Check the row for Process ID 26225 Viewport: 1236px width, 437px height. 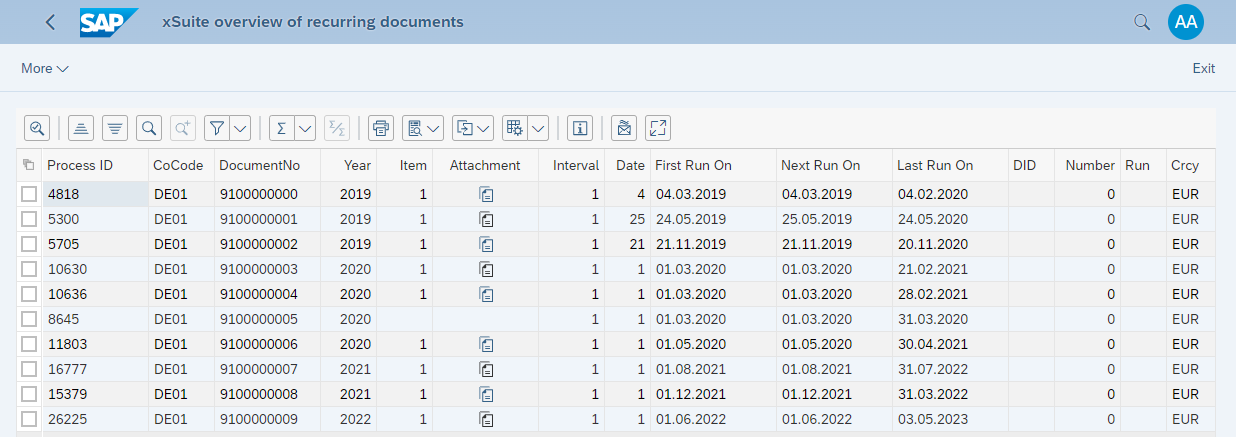point(29,419)
